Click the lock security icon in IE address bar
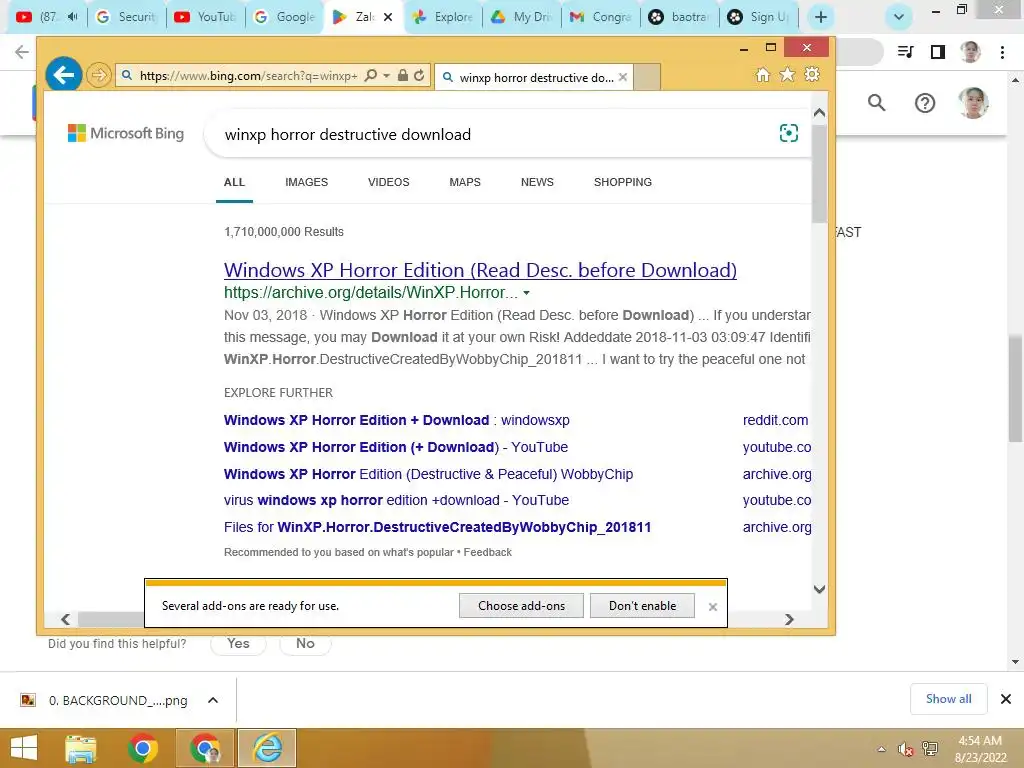This screenshot has width=1024, height=768. [403, 75]
